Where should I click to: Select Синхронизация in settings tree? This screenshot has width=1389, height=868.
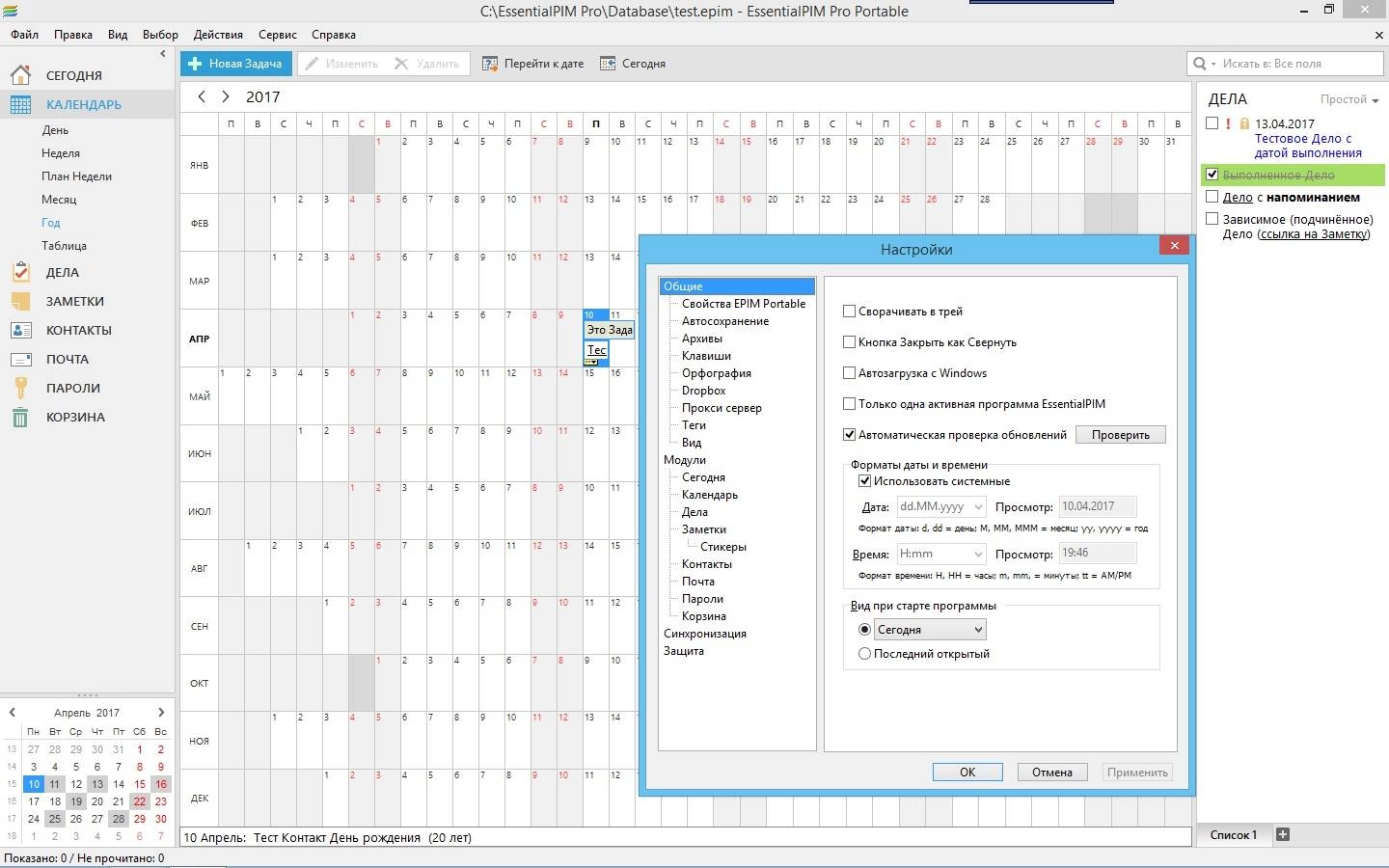[704, 634]
